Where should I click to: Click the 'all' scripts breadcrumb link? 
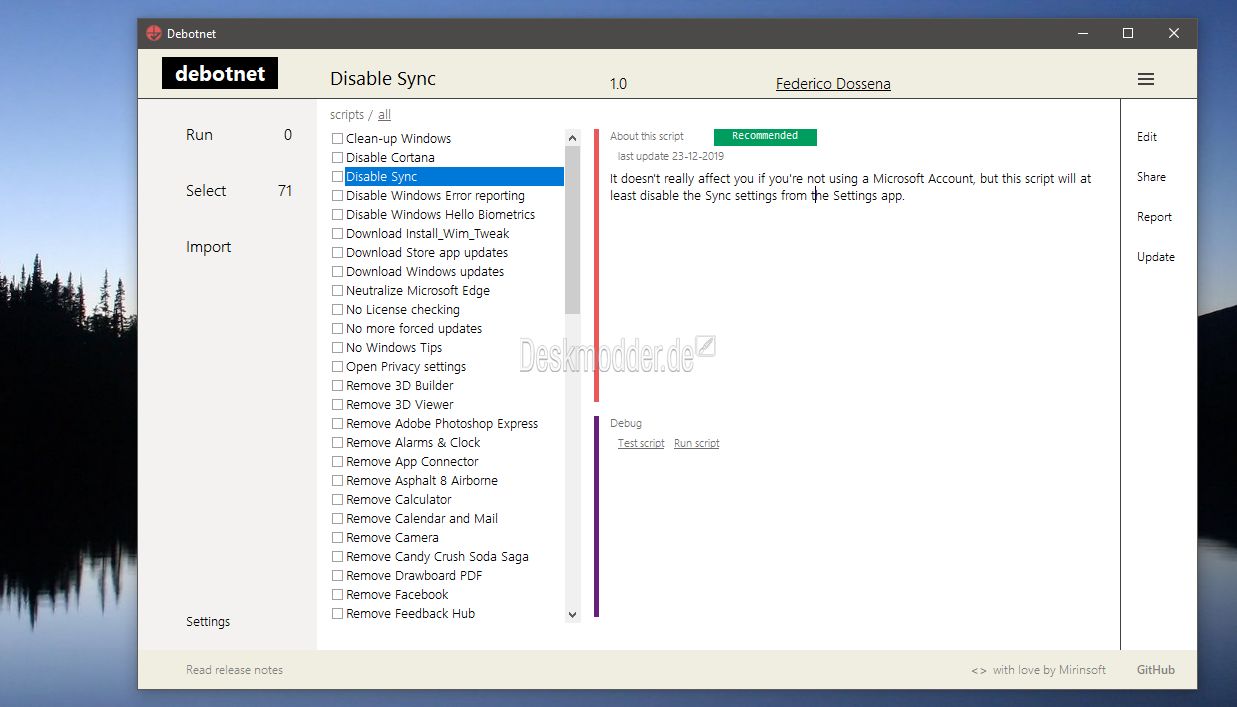click(x=384, y=115)
